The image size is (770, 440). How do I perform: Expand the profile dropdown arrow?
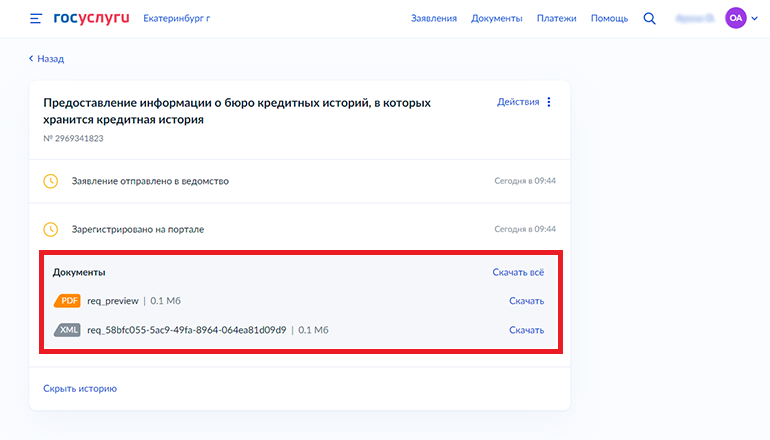click(754, 19)
